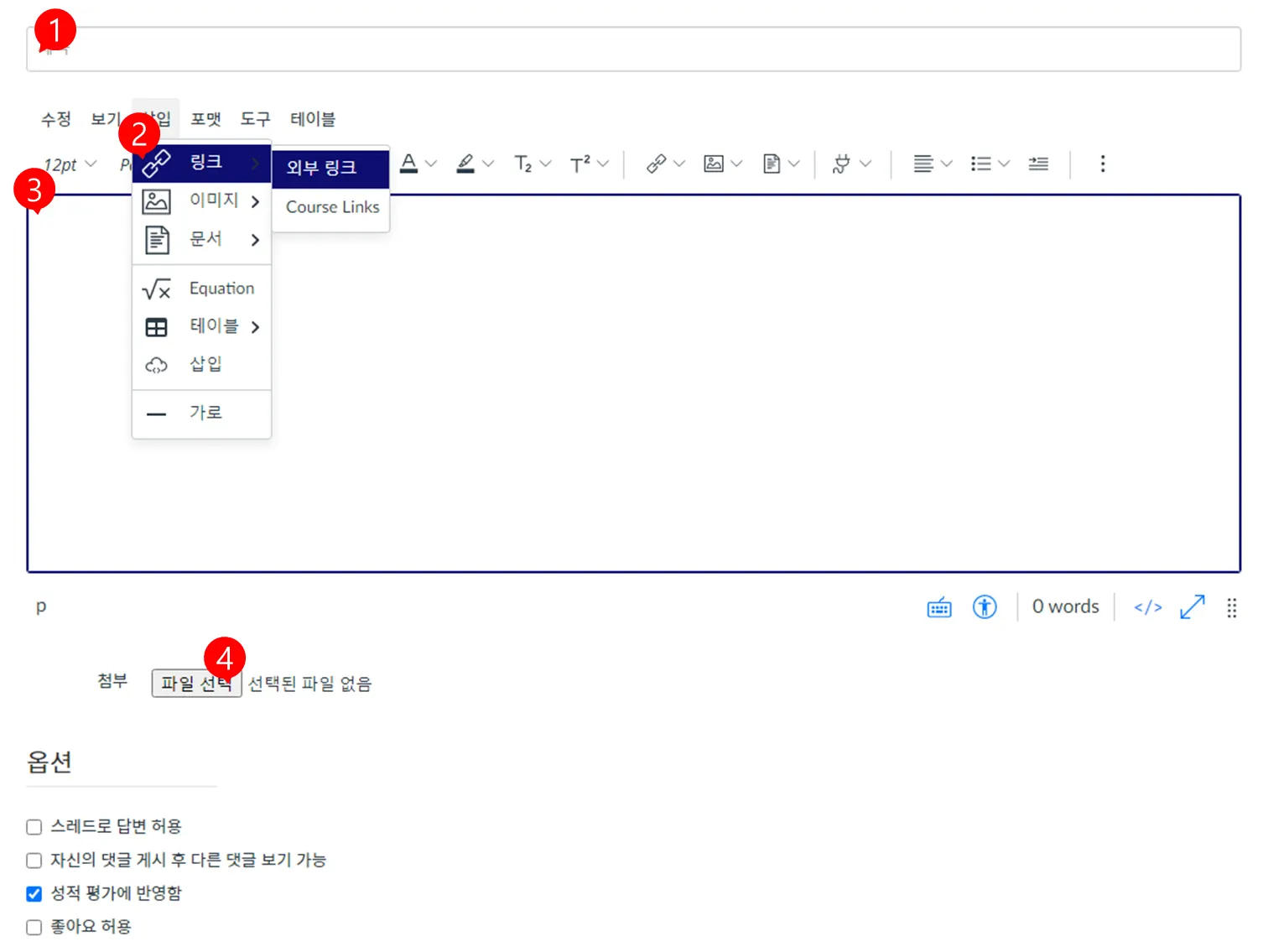Image resolution: width=1263 pixels, height=952 pixels.
Task: Click the bullet list icon
Action: click(980, 164)
